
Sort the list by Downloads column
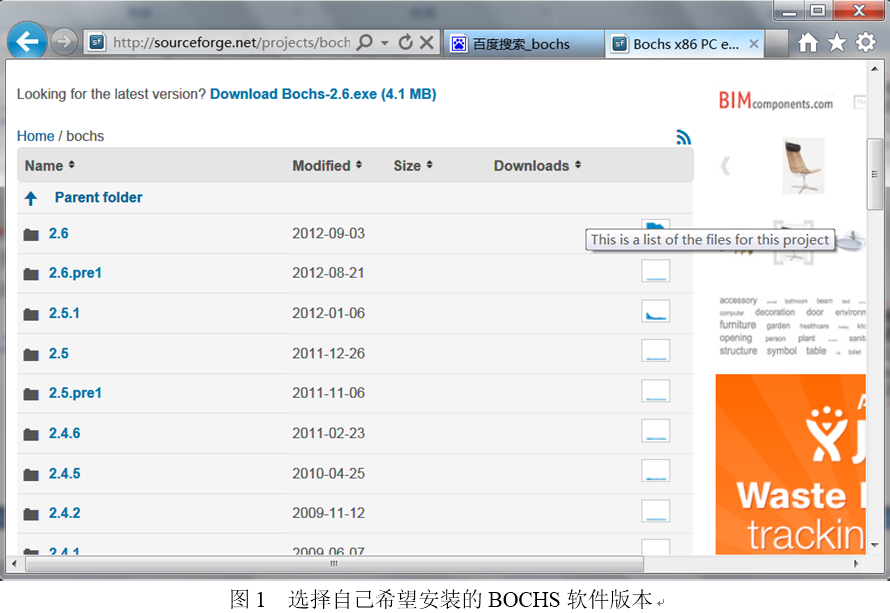[x=537, y=166]
